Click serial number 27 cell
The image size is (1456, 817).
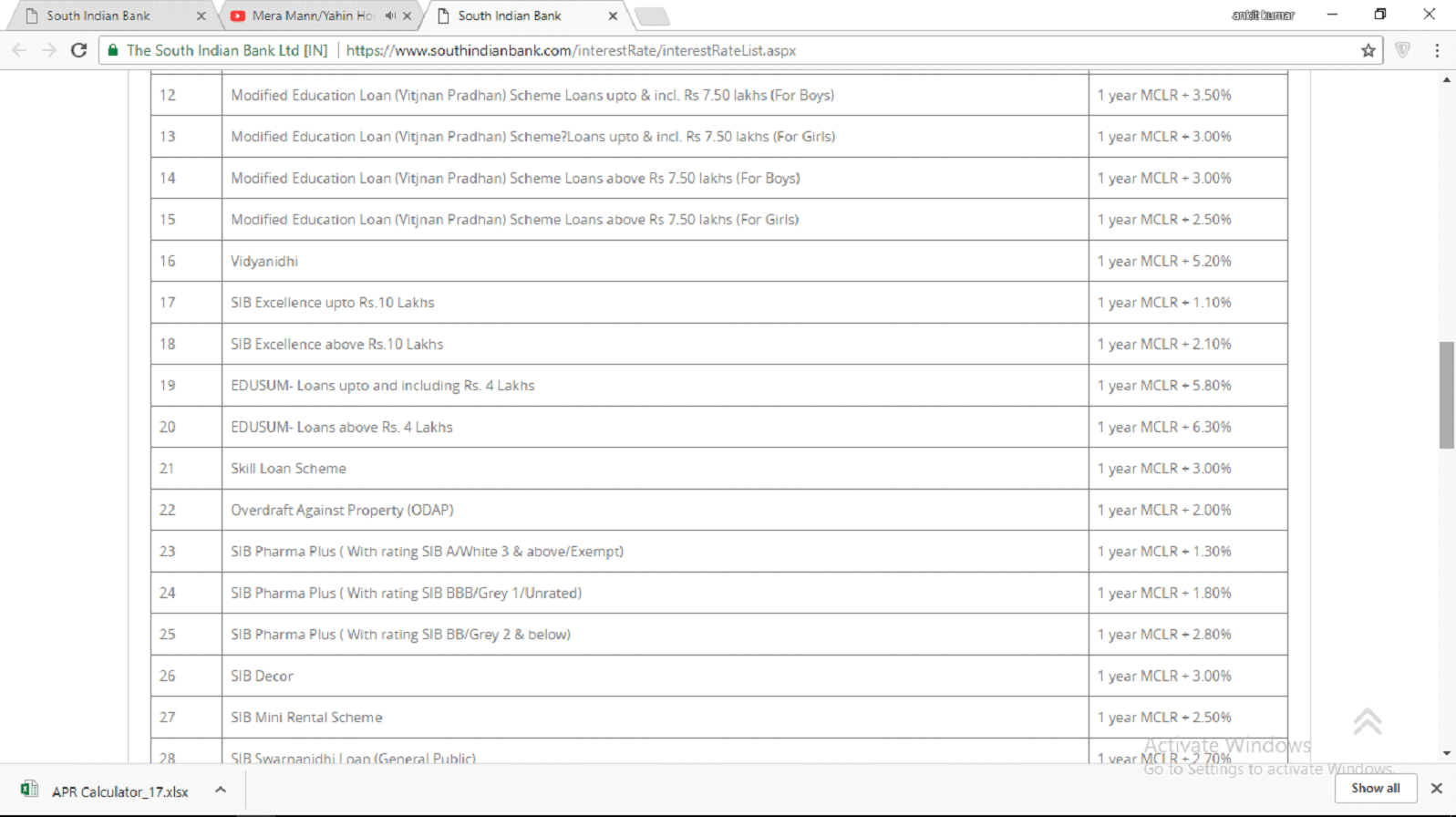[x=186, y=718]
